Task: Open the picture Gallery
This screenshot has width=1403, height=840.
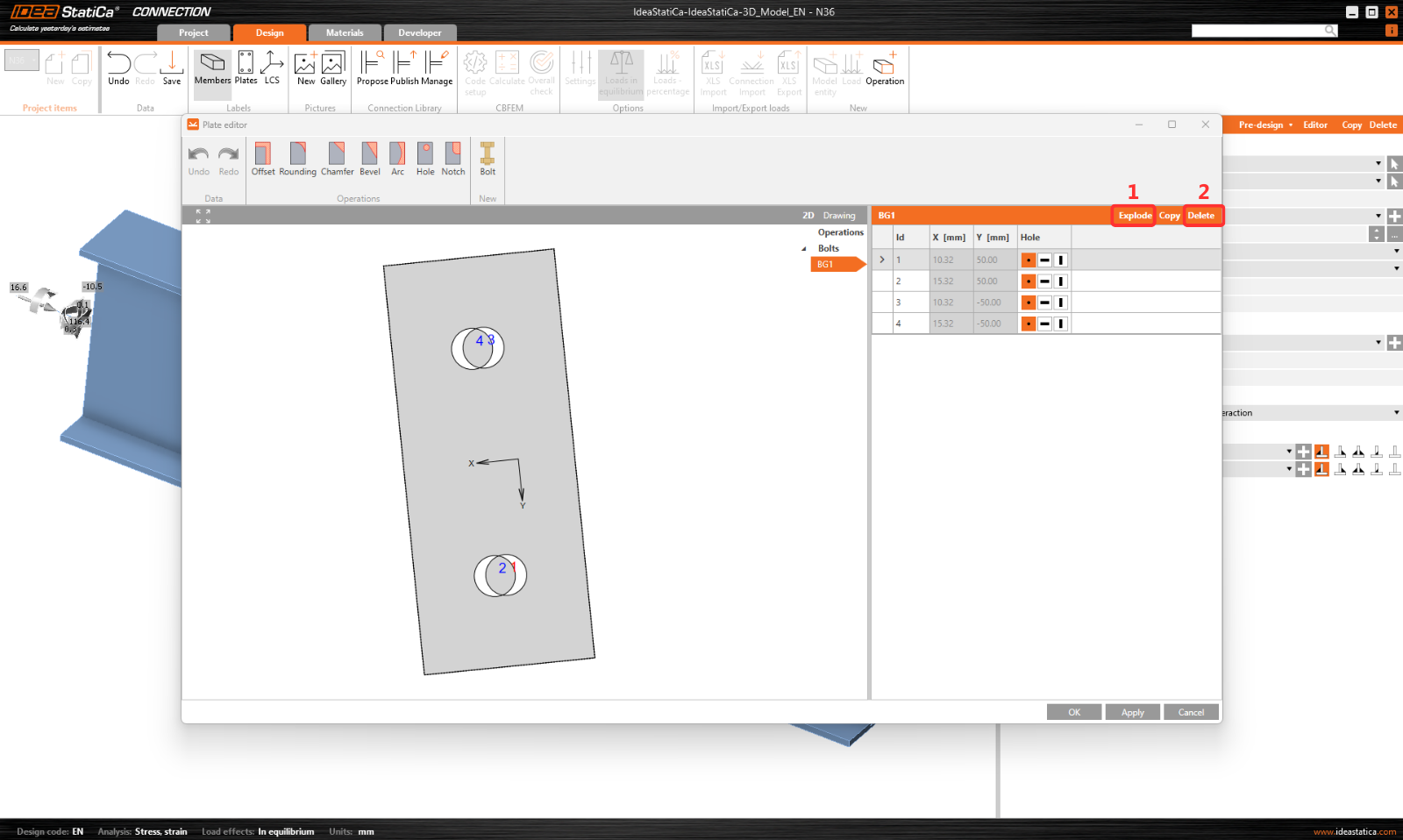Action: coord(333,68)
